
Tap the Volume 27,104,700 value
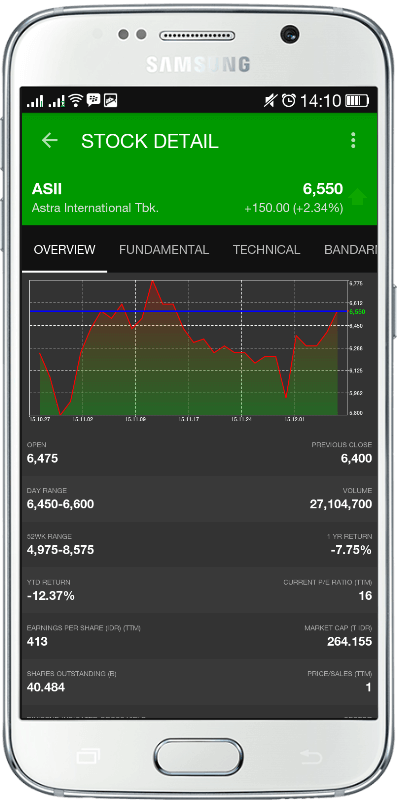click(x=341, y=504)
